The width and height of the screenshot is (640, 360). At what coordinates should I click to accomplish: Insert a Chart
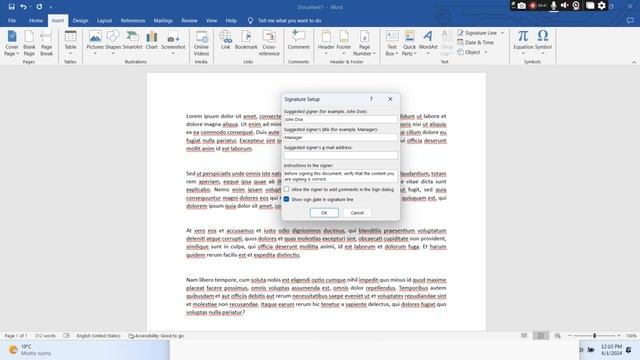[x=151, y=40]
